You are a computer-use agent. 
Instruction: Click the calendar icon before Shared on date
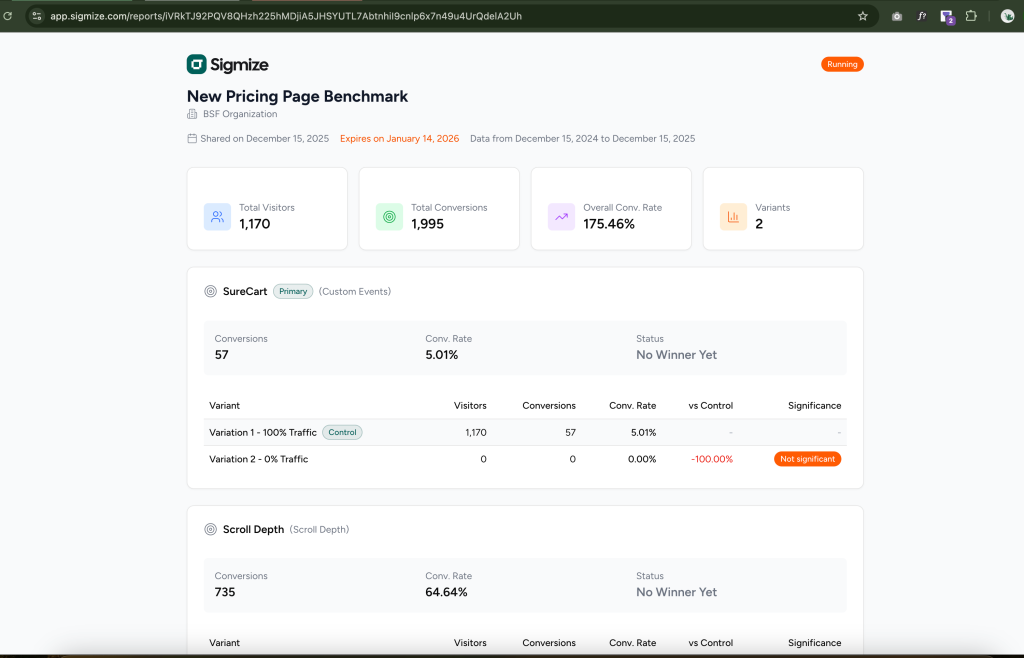pyautogui.click(x=191, y=138)
